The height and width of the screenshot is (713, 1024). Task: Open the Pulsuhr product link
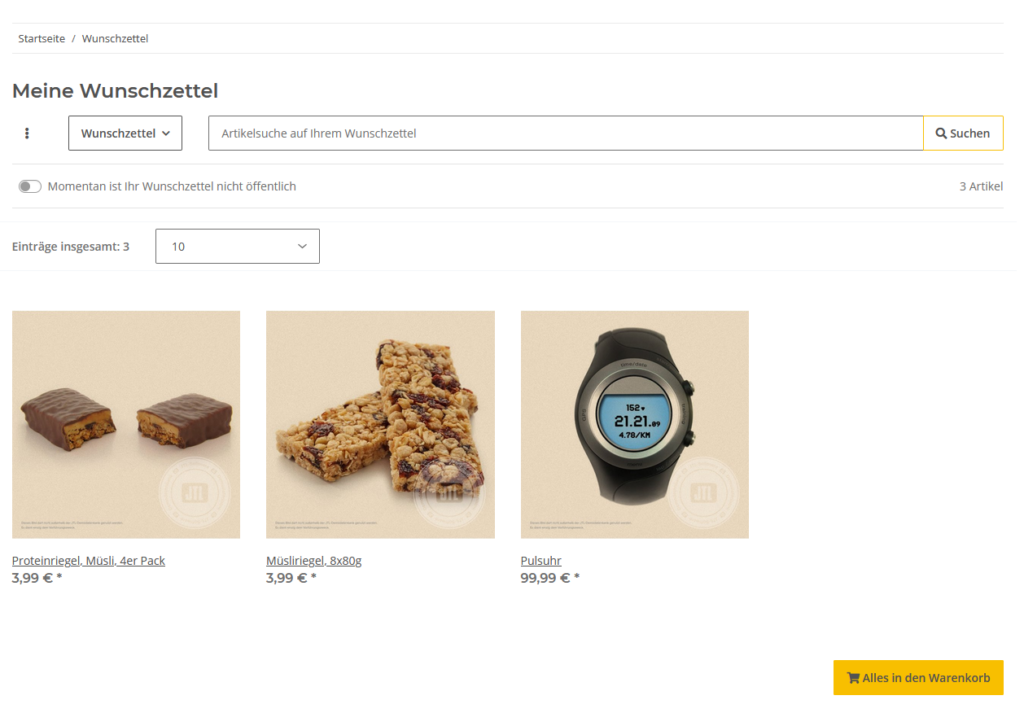(541, 561)
